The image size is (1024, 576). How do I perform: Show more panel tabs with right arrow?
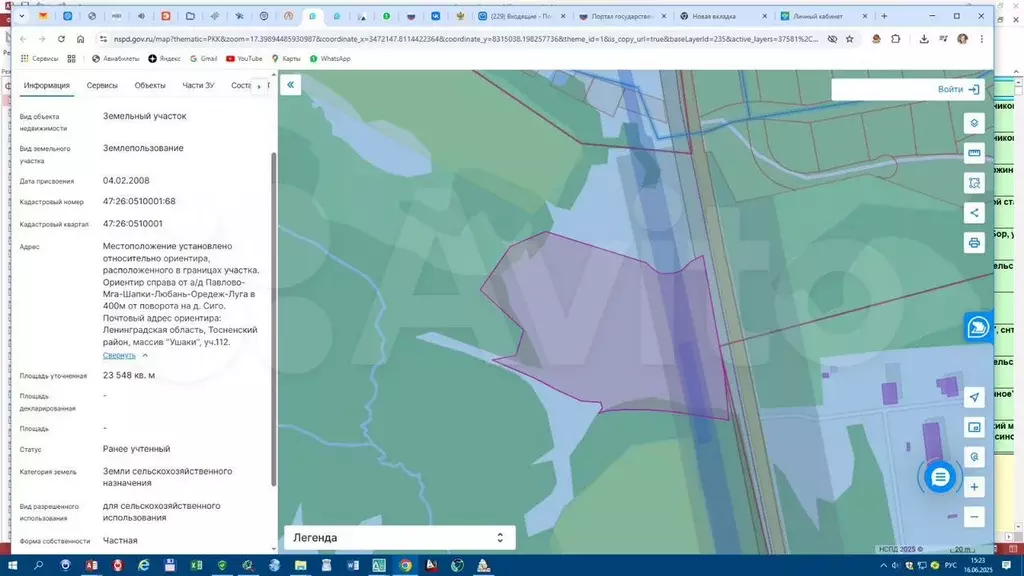pos(259,86)
